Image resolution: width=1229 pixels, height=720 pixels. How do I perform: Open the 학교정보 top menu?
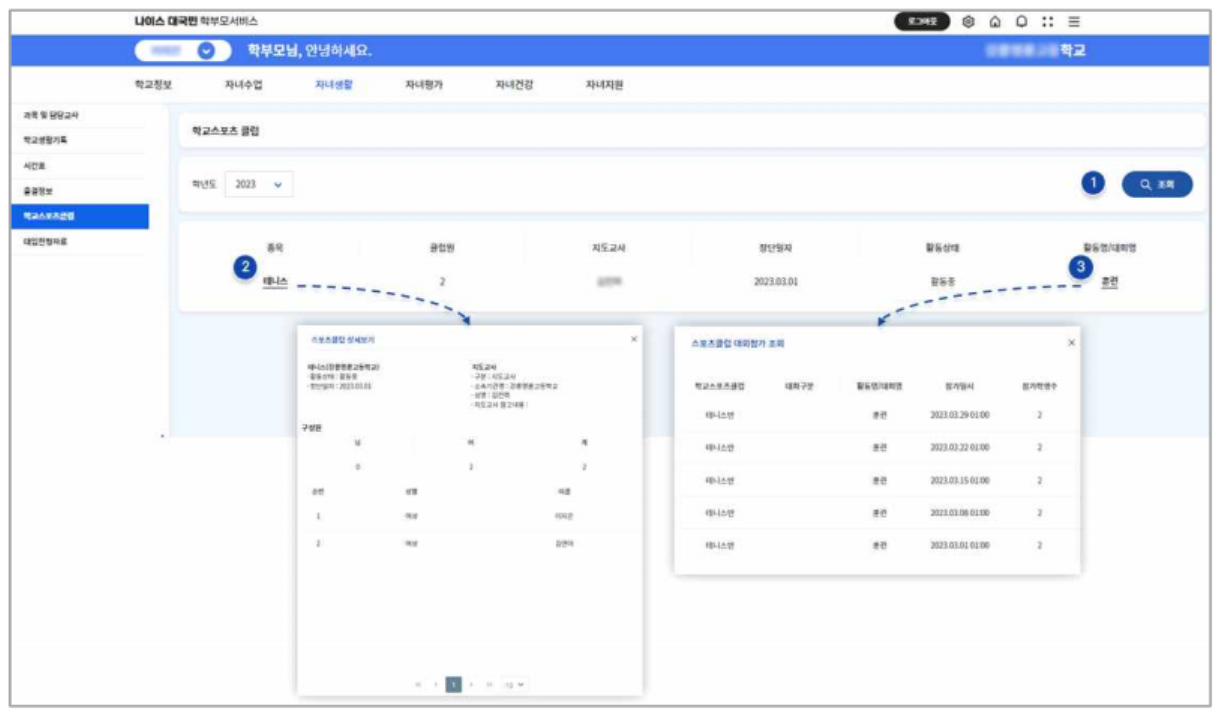coord(153,85)
